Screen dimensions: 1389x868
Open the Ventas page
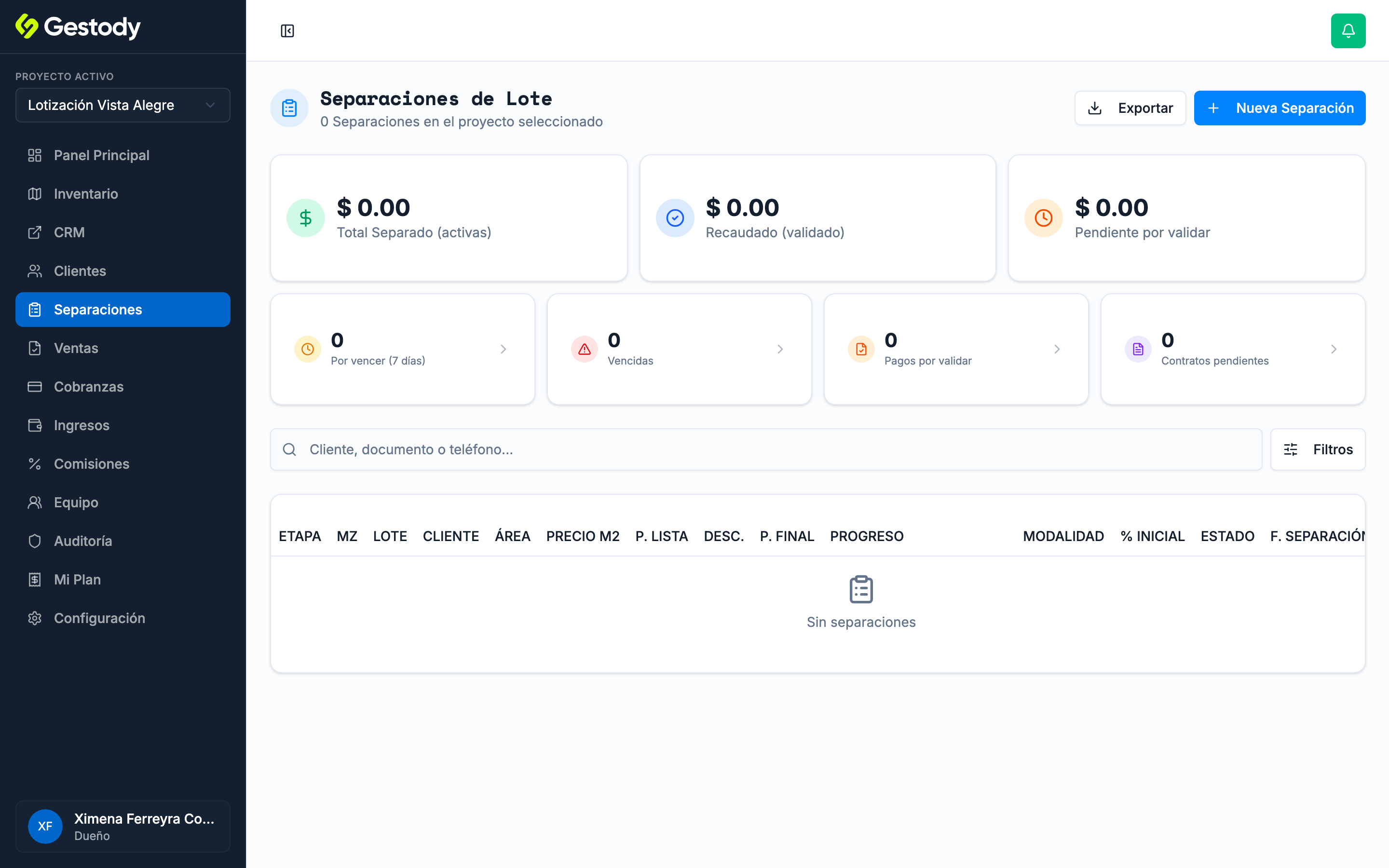[x=123, y=348]
